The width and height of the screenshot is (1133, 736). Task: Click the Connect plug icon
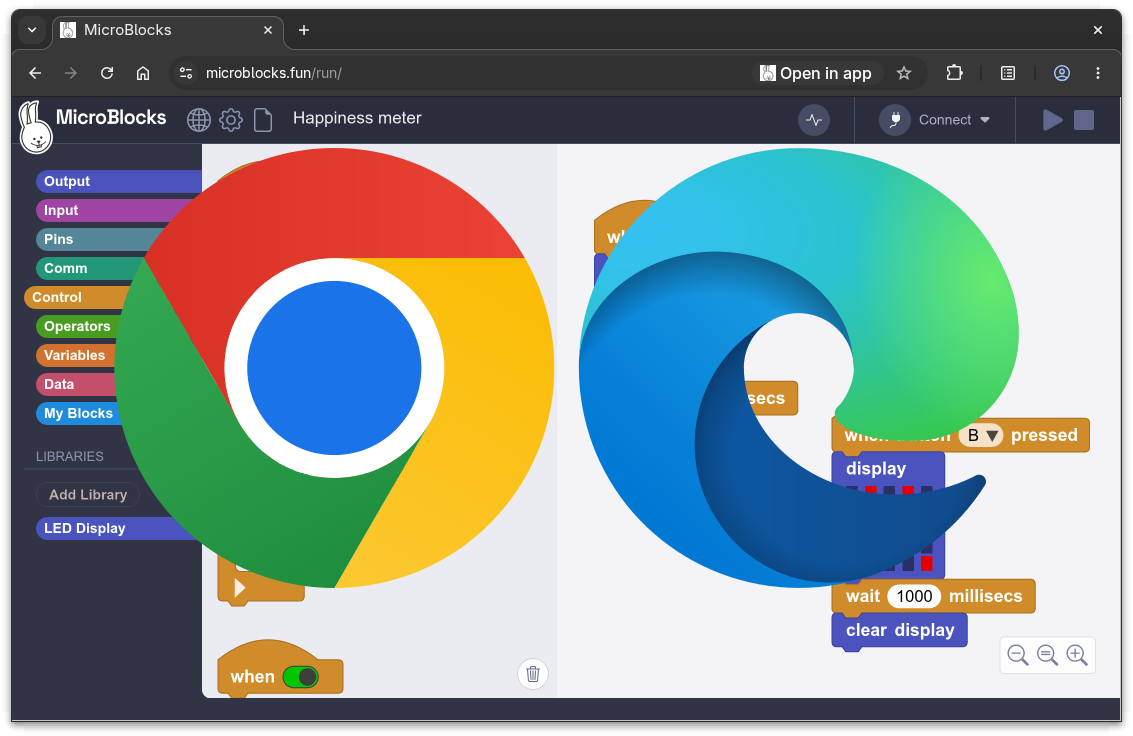click(x=895, y=120)
